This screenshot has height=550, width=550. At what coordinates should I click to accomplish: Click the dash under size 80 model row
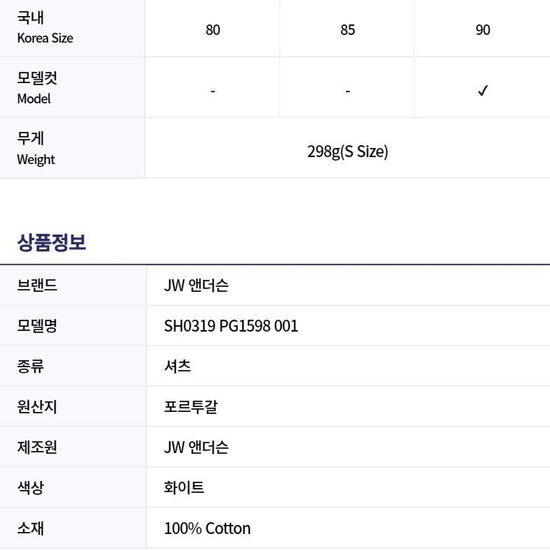[x=213, y=91]
